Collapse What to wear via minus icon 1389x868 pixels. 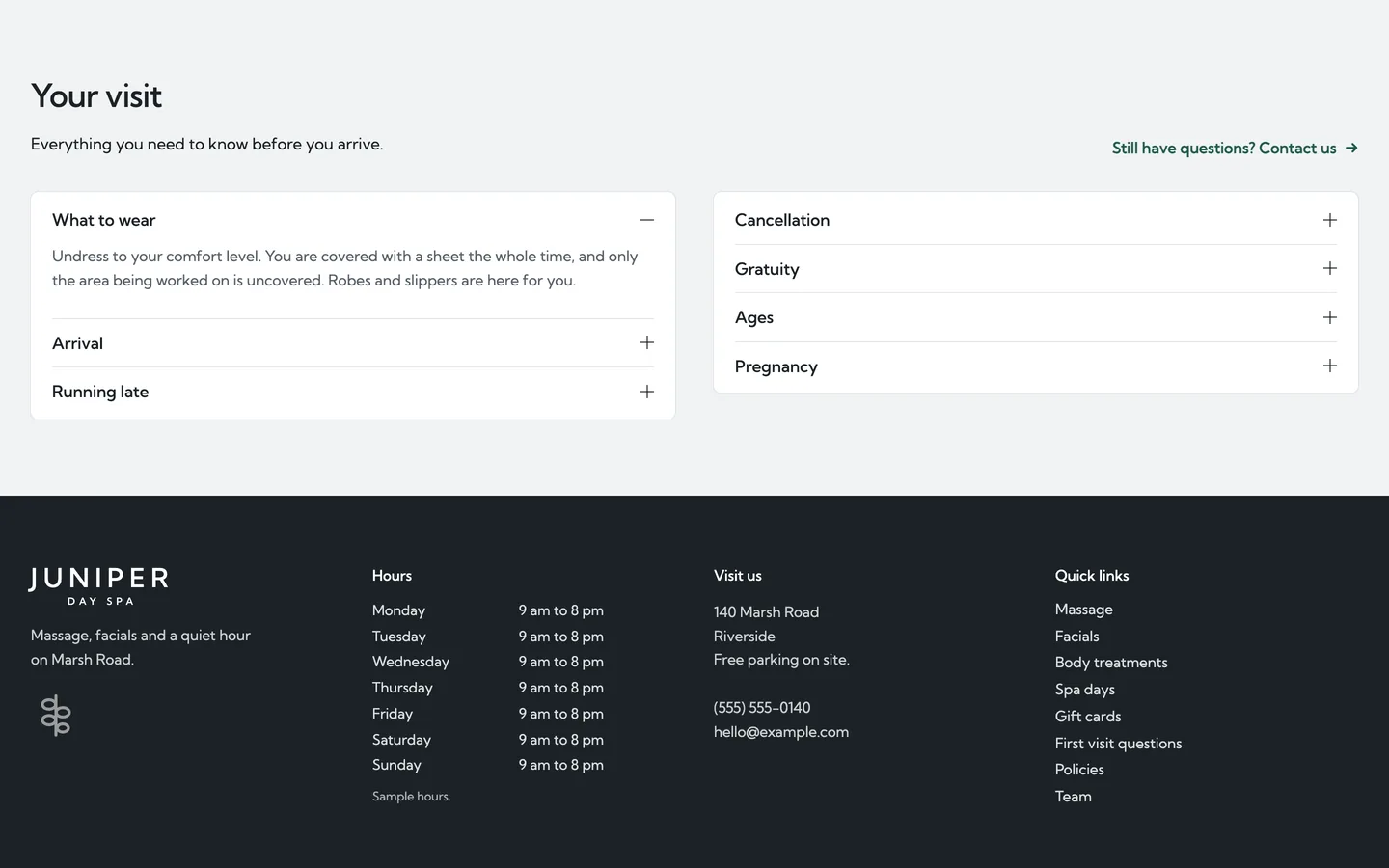[647, 220]
